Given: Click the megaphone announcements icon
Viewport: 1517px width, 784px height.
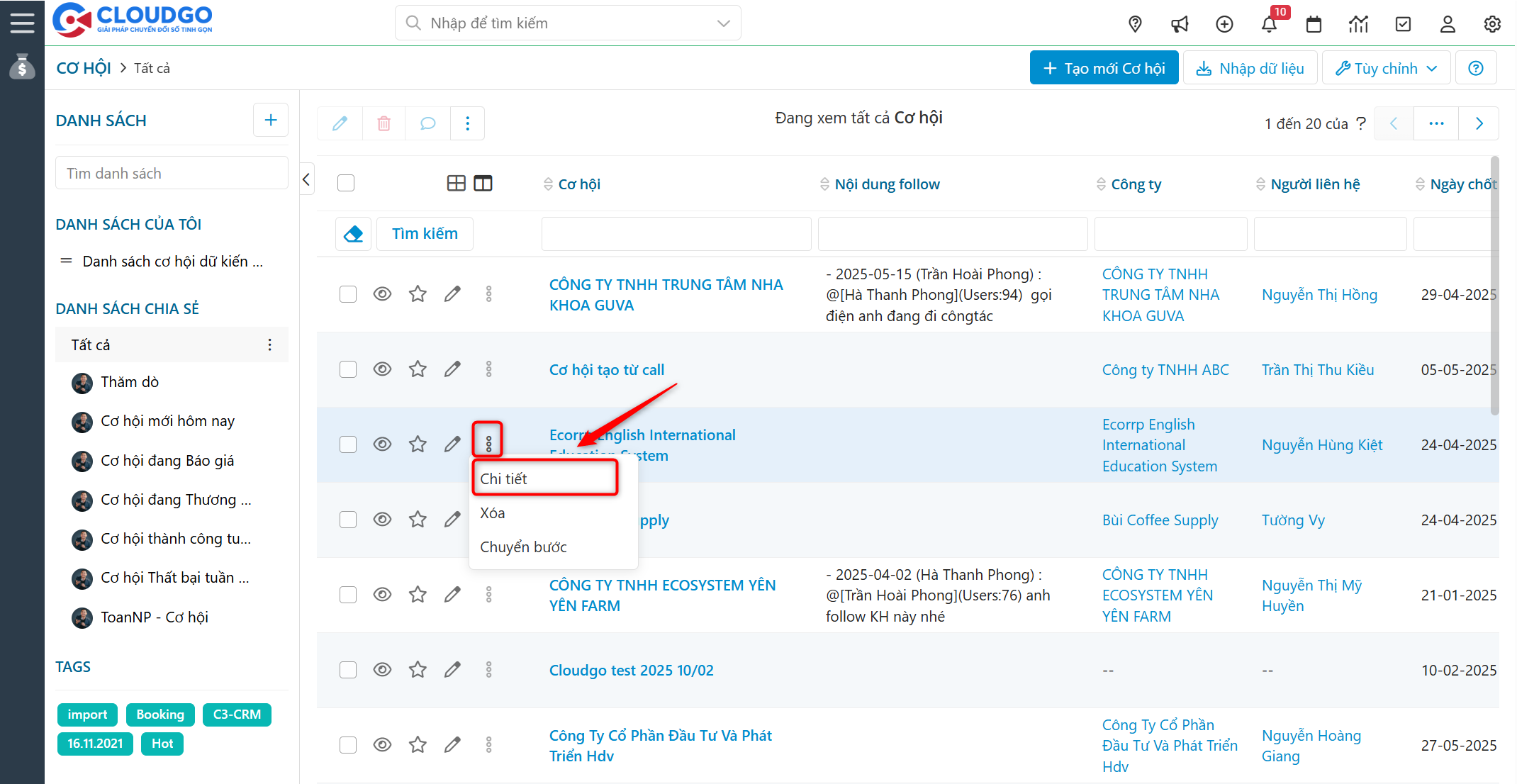Looking at the screenshot, I should (1180, 24).
